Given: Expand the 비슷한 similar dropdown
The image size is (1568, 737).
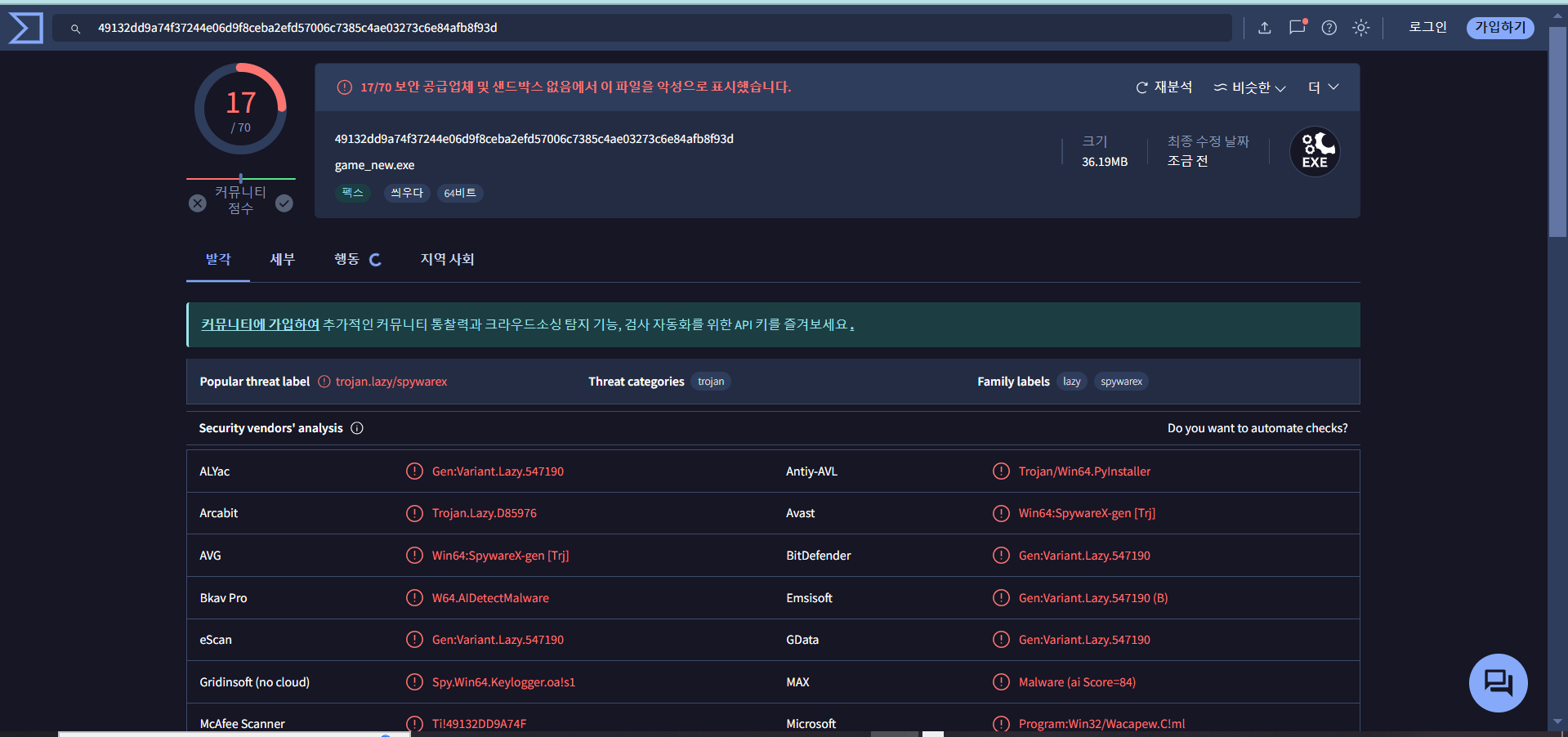Looking at the screenshot, I should tap(1249, 87).
